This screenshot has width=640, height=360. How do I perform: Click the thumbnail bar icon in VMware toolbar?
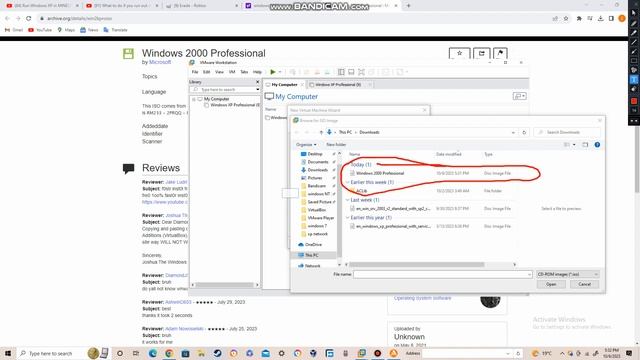click(351, 72)
